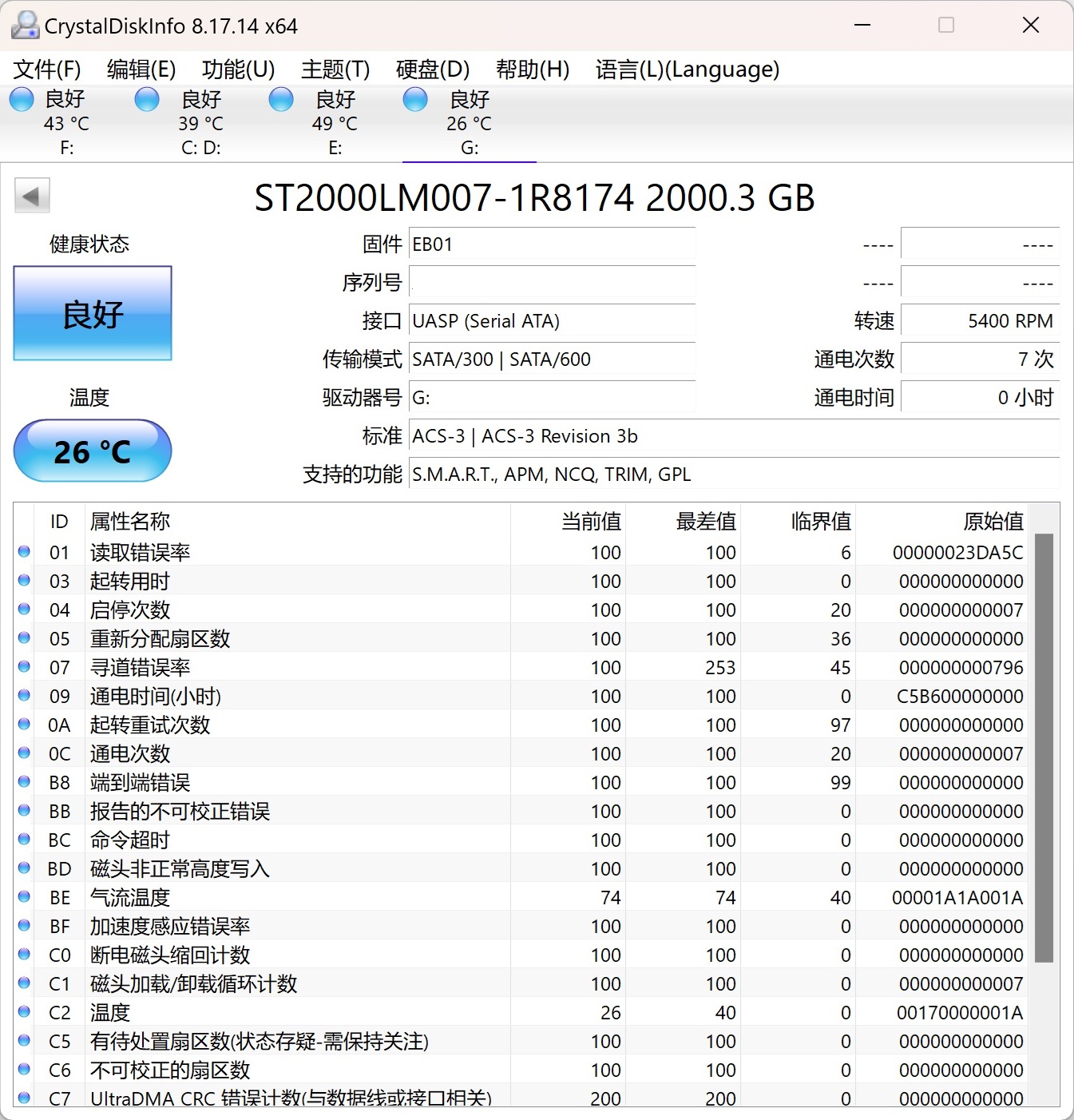Click the status dot for BD 磁头非正常高度写入
This screenshot has width=1074, height=1120.
(24, 868)
